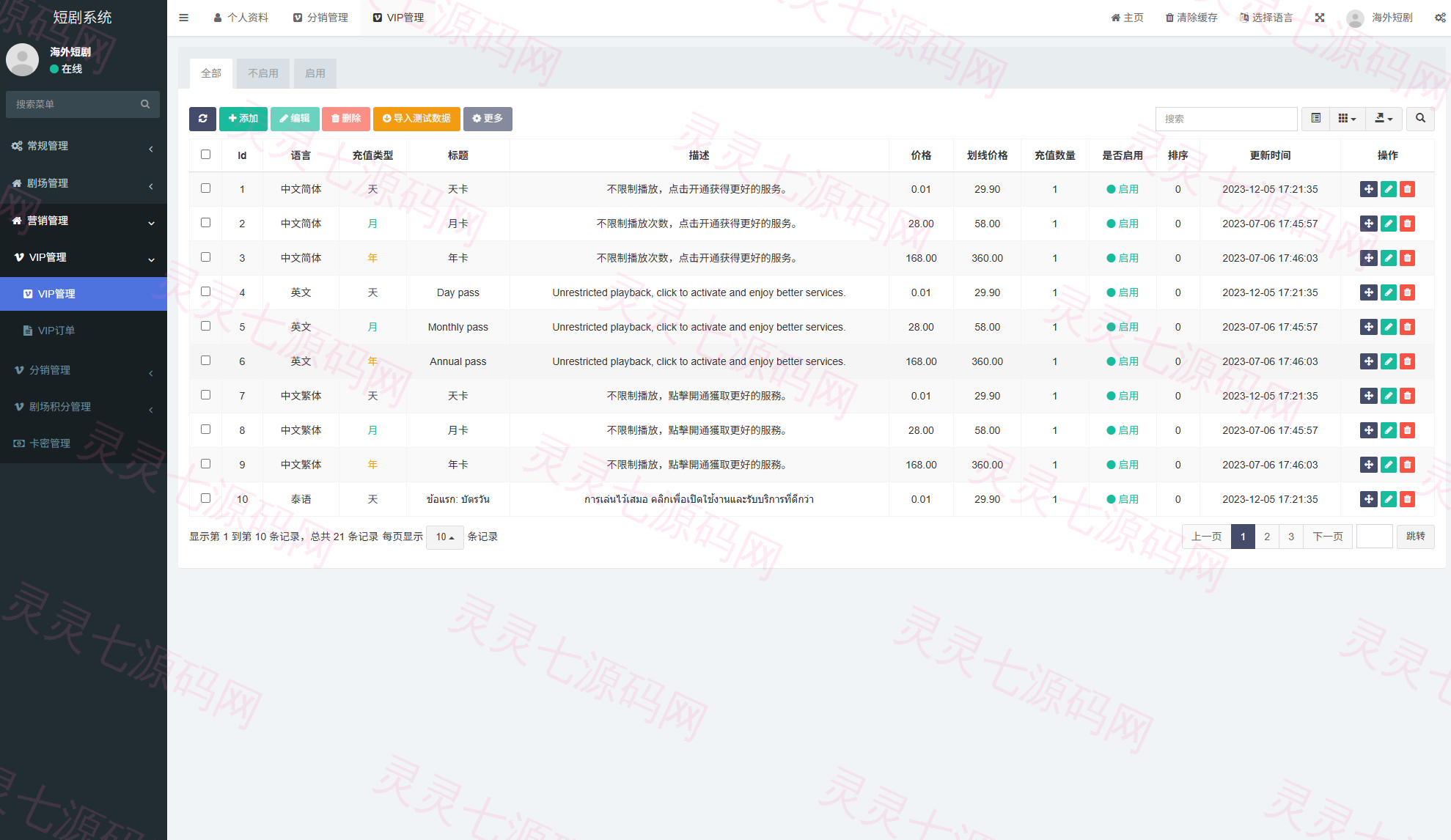Collapse the 营销管理 sidebar menu
The width and height of the screenshot is (1451, 840).
tap(84, 221)
